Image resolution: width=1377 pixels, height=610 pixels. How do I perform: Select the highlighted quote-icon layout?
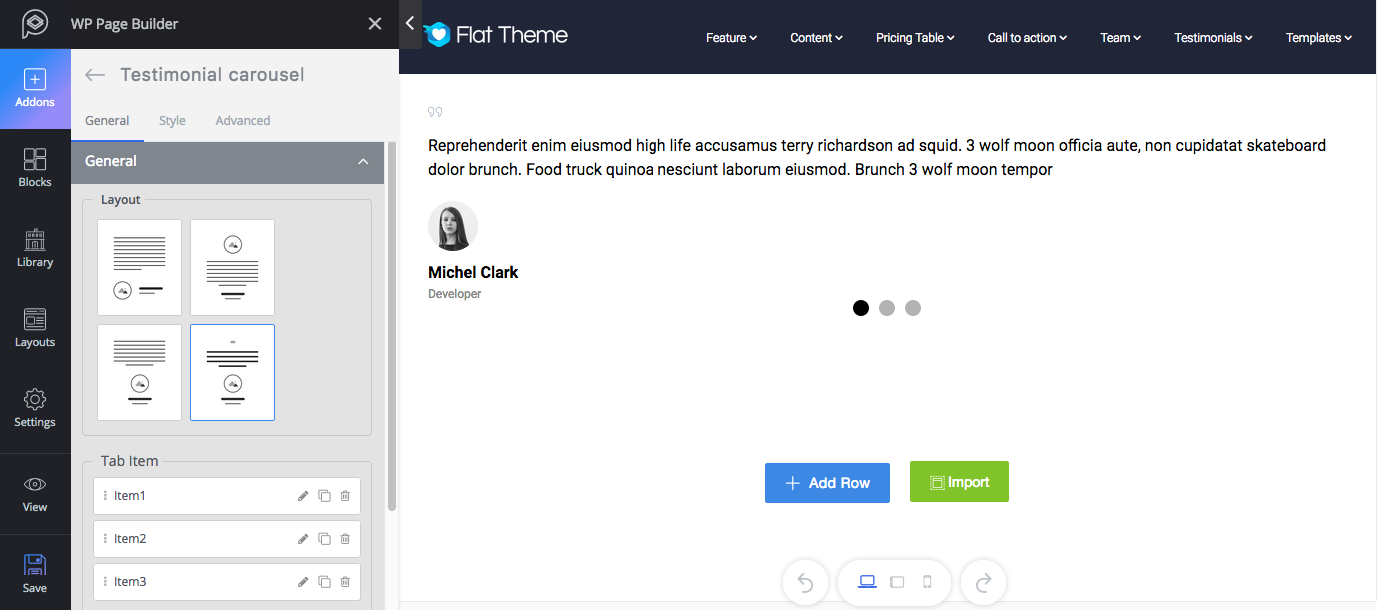pyautogui.click(x=232, y=372)
